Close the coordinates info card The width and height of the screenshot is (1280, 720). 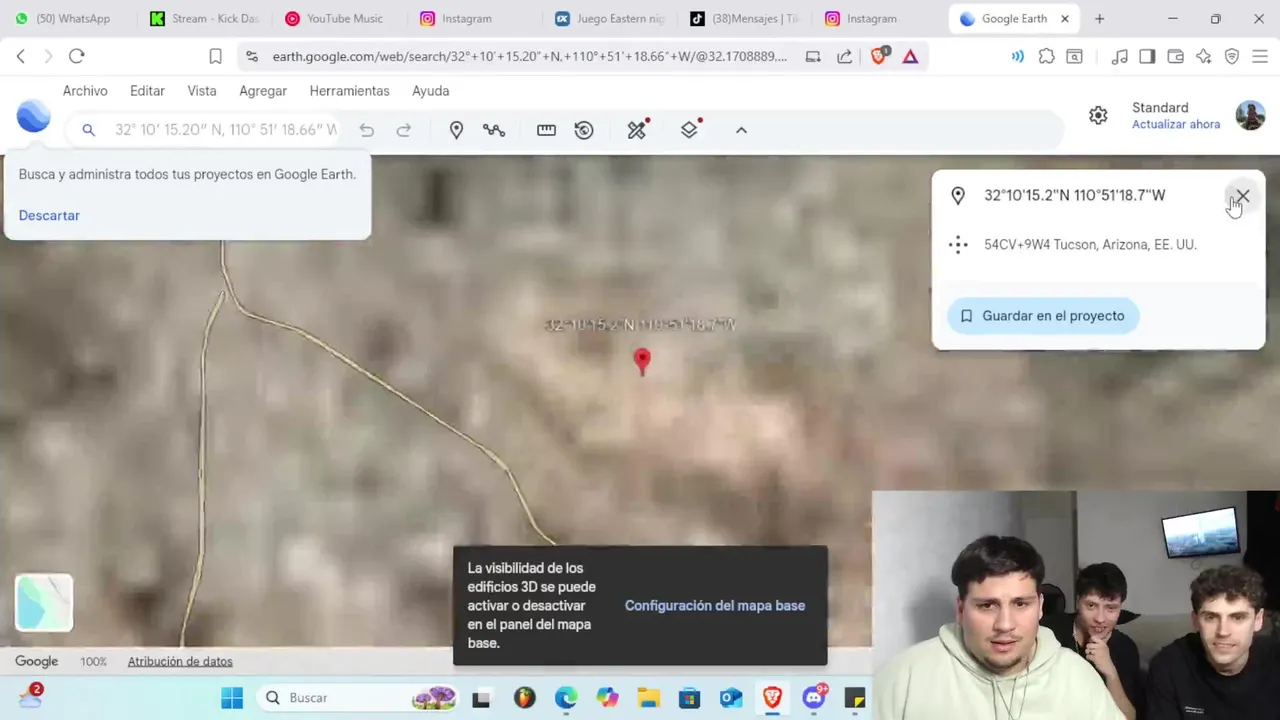1242,196
